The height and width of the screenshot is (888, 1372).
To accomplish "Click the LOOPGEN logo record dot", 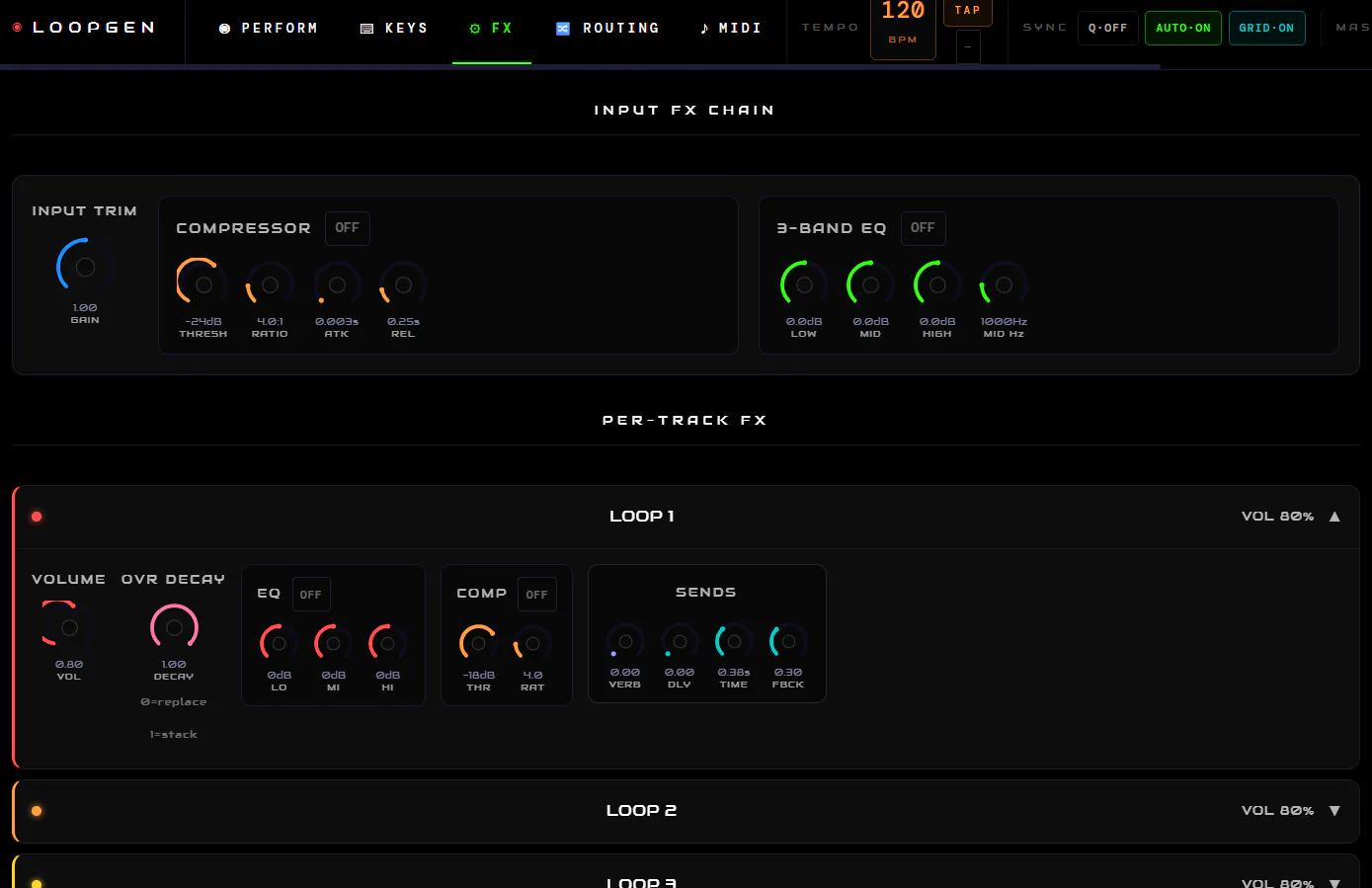I will pos(17,28).
